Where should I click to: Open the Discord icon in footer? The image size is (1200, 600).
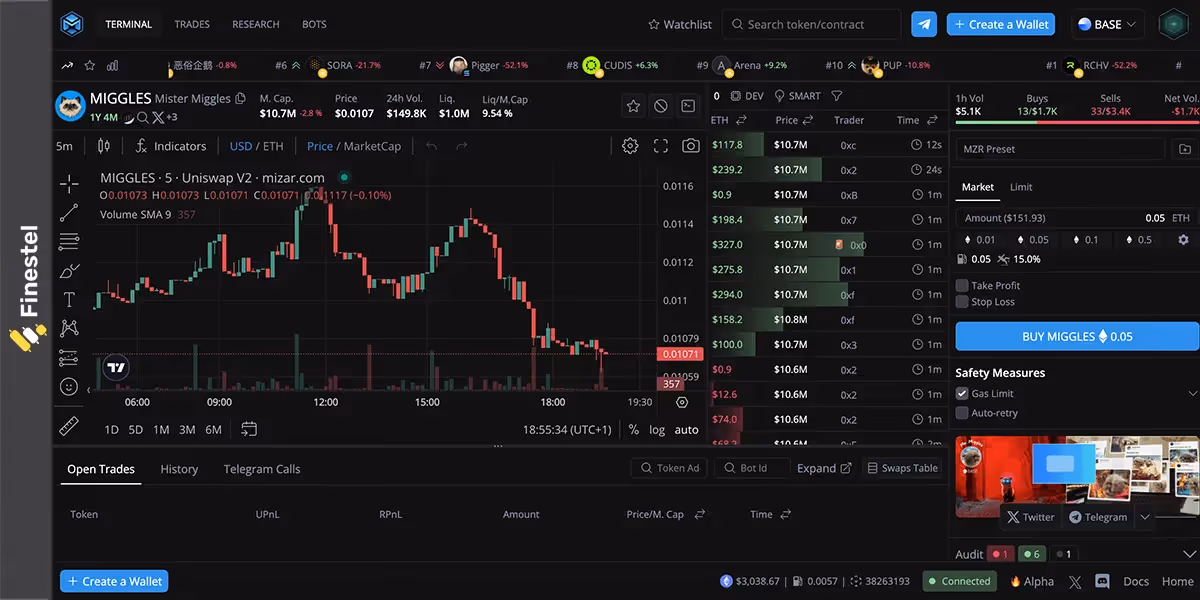(x=1103, y=581)
